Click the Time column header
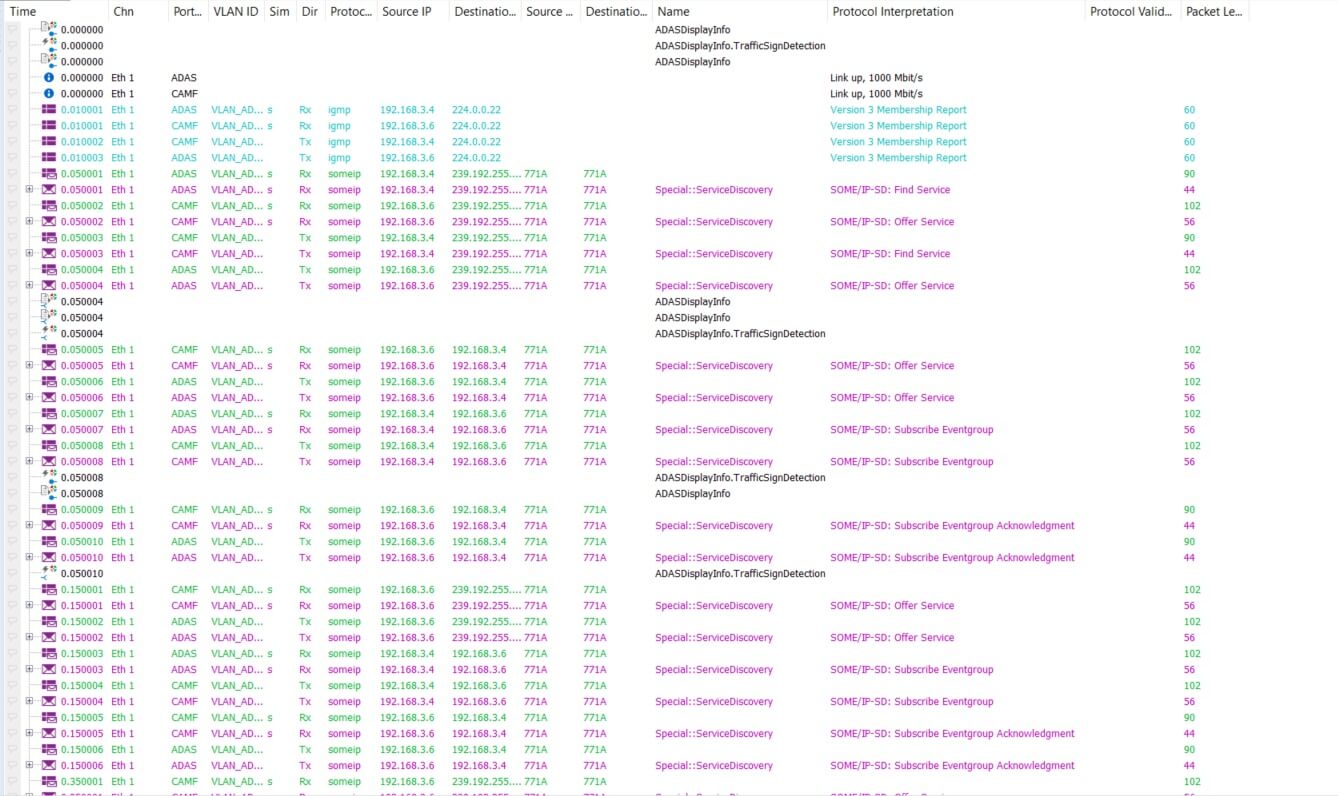 pos(23,12)
